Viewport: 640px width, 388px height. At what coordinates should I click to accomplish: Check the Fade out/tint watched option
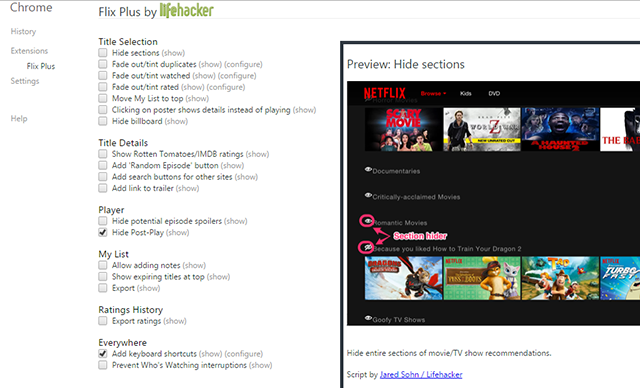coord(103,75)
